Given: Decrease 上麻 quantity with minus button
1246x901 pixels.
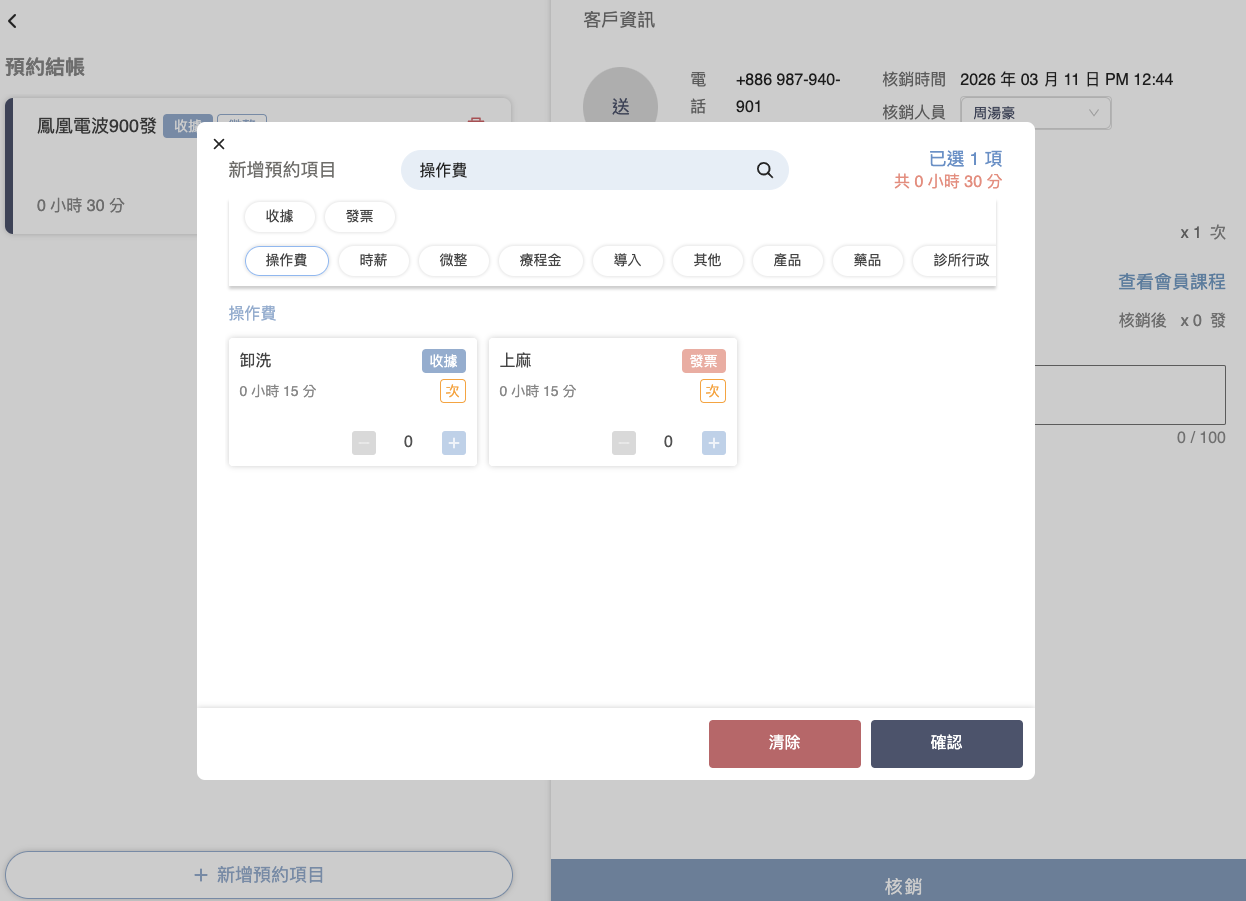Looking at the screenshot, I should 624,442.
